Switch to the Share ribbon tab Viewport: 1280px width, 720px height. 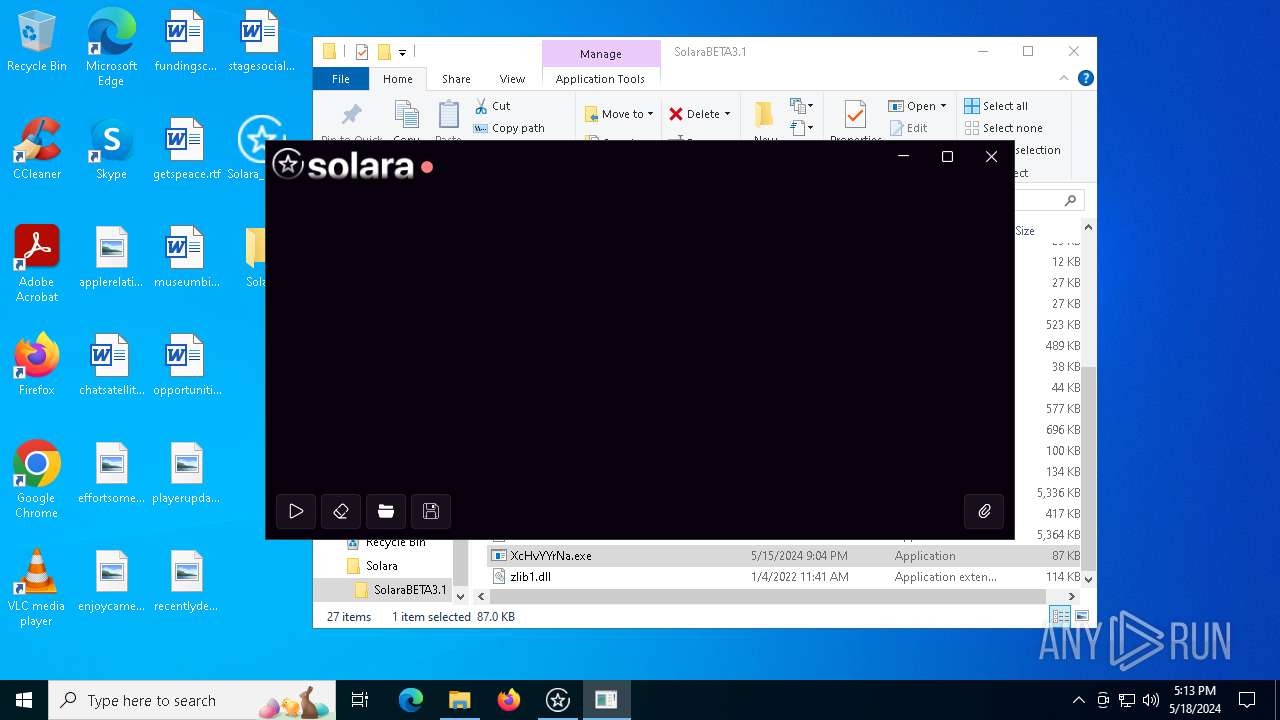[x=456, y=79]
